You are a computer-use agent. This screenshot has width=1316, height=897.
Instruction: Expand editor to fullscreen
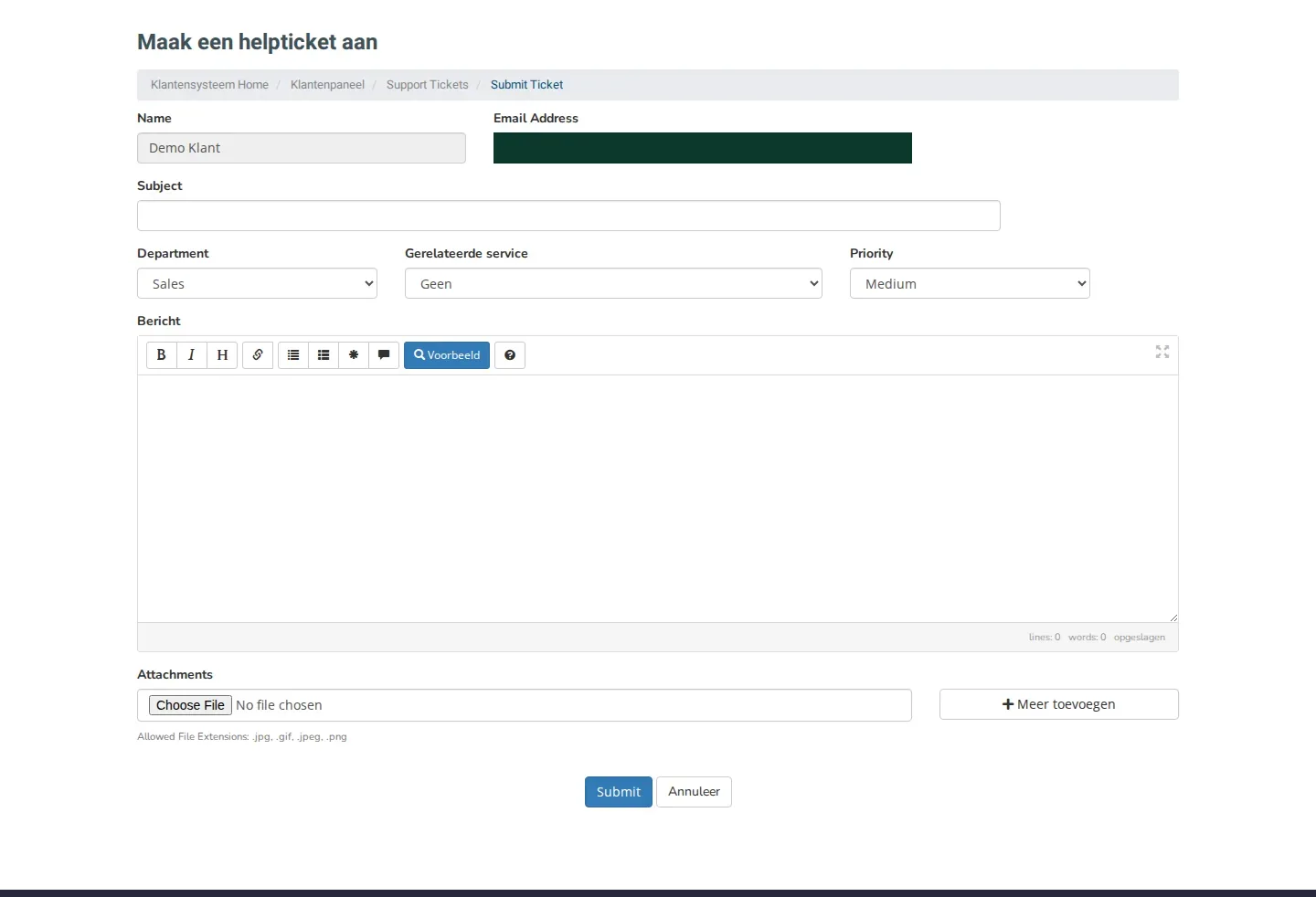[1162, 352]
